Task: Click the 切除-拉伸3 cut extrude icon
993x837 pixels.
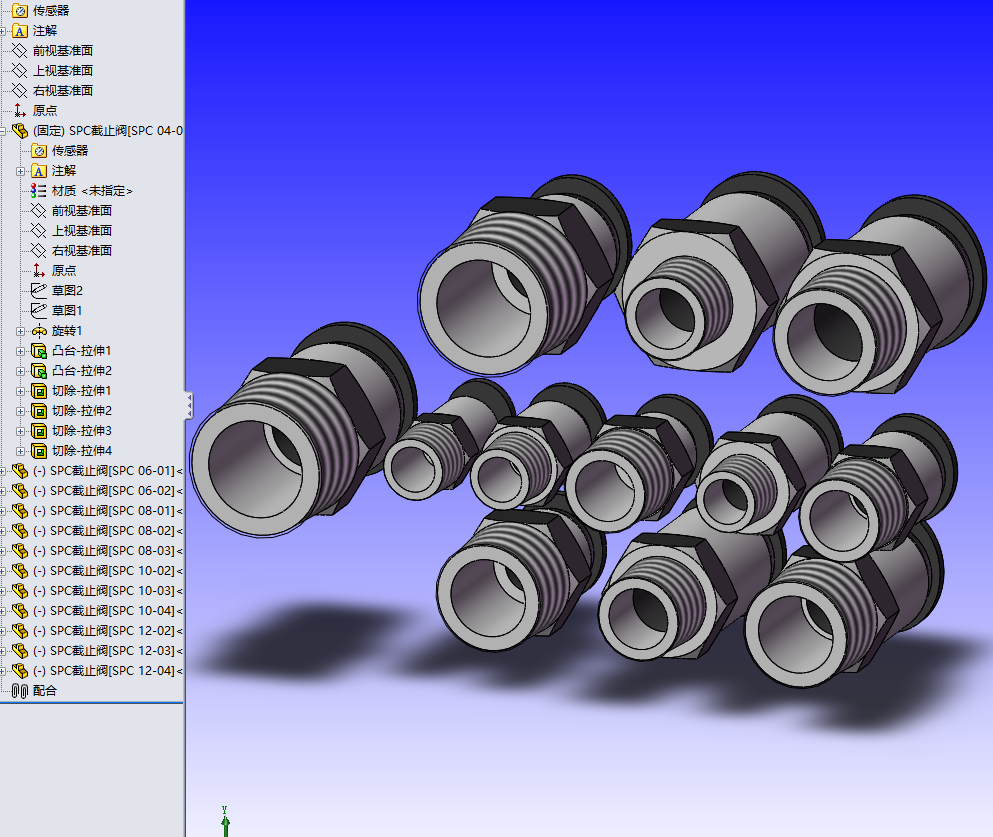Action: 39,431
